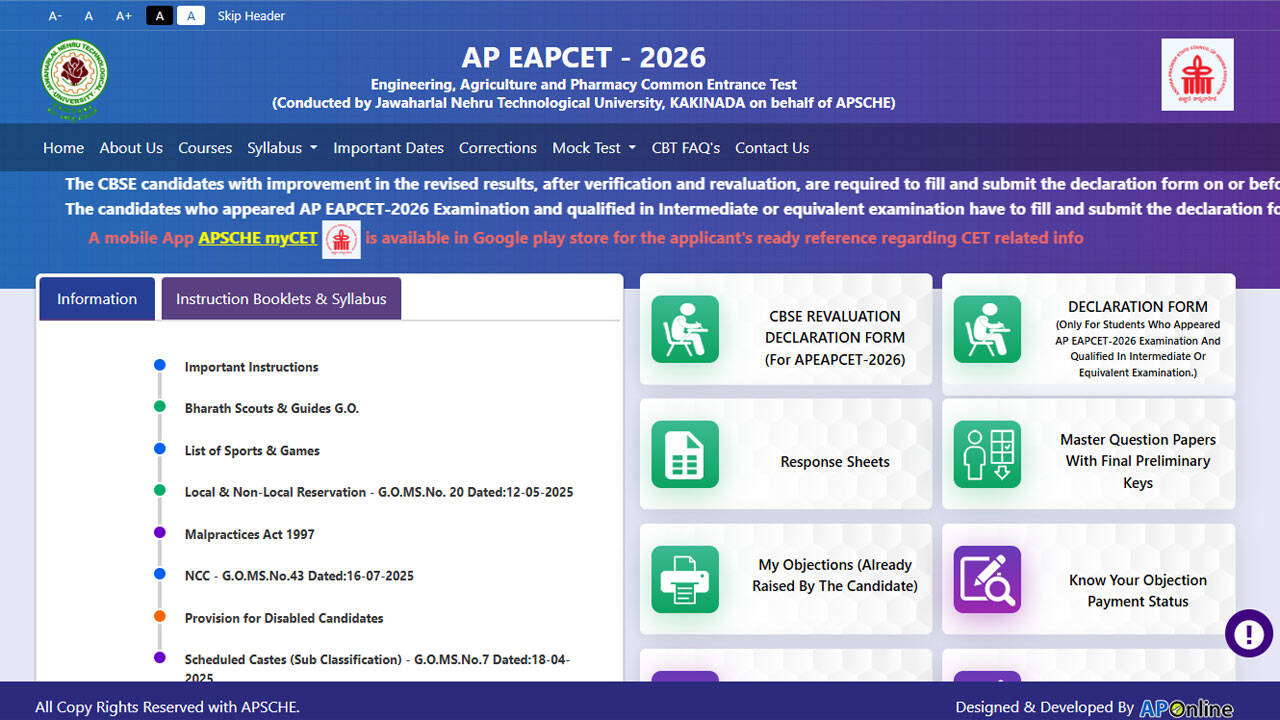Click the round exclamation alert icon
This screenshot has width=1280, height=720.
(1249, 633)
